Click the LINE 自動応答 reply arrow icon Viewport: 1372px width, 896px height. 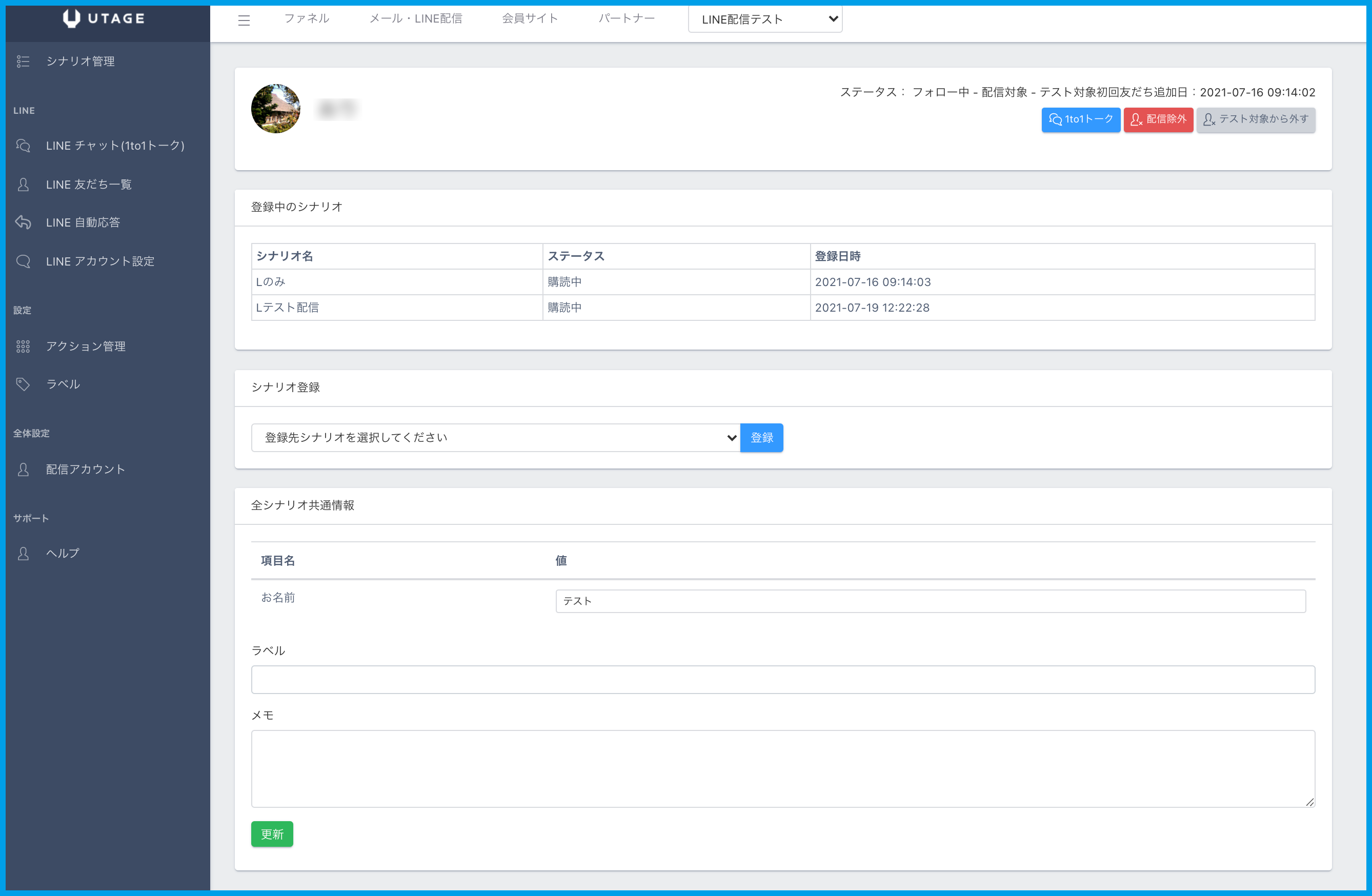pyautogui.click(x=23, y=222)
